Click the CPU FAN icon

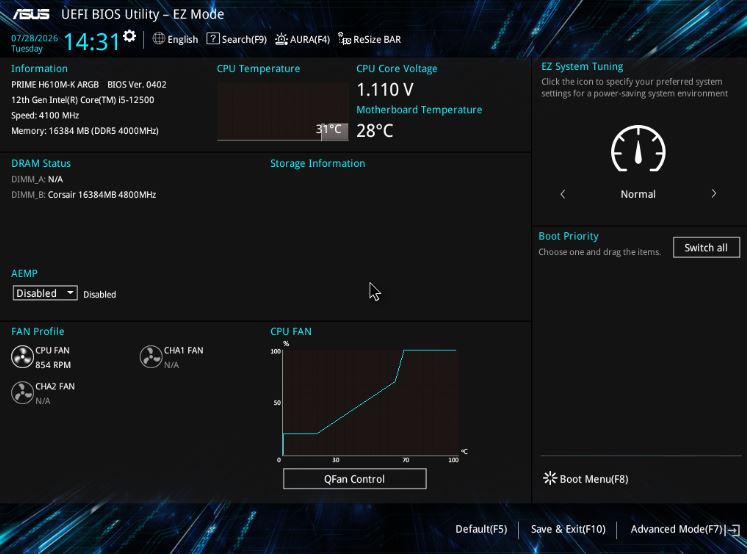point(22,357)
